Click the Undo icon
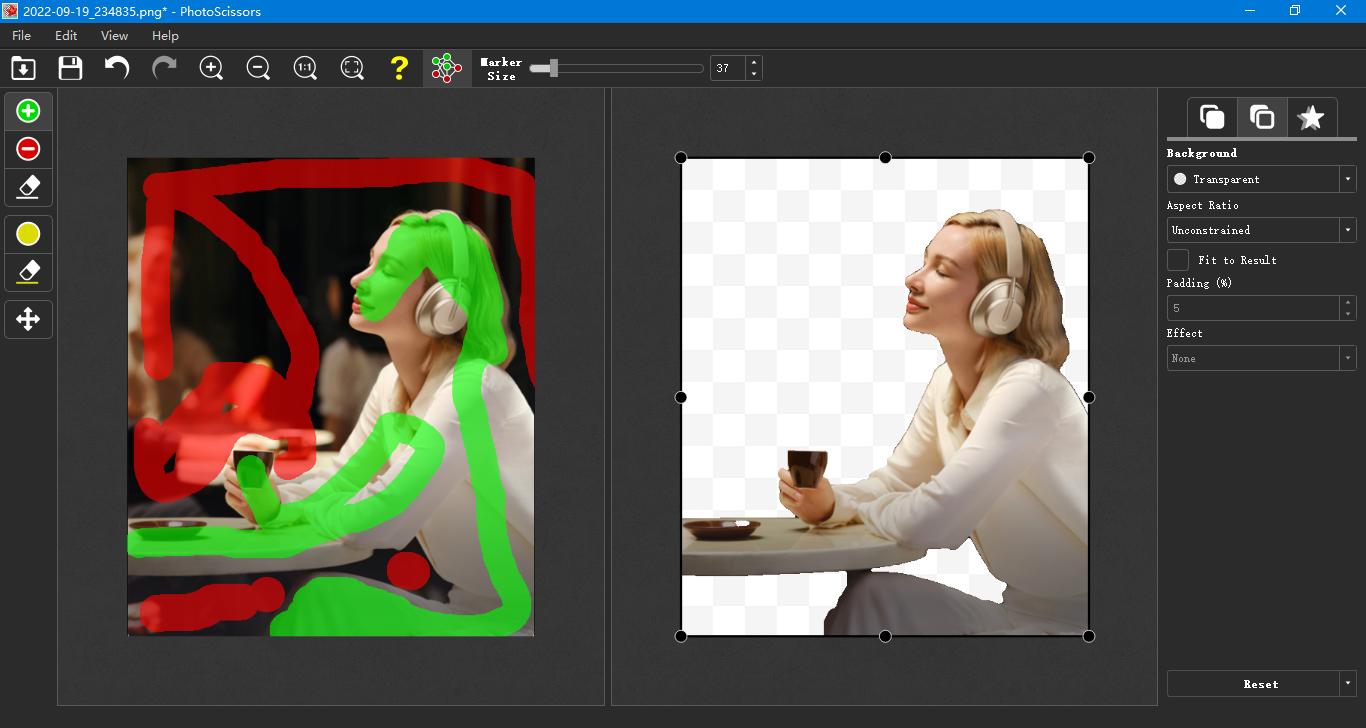Image resolution: width=1366 pixels, height=728 pixels. 116,68
